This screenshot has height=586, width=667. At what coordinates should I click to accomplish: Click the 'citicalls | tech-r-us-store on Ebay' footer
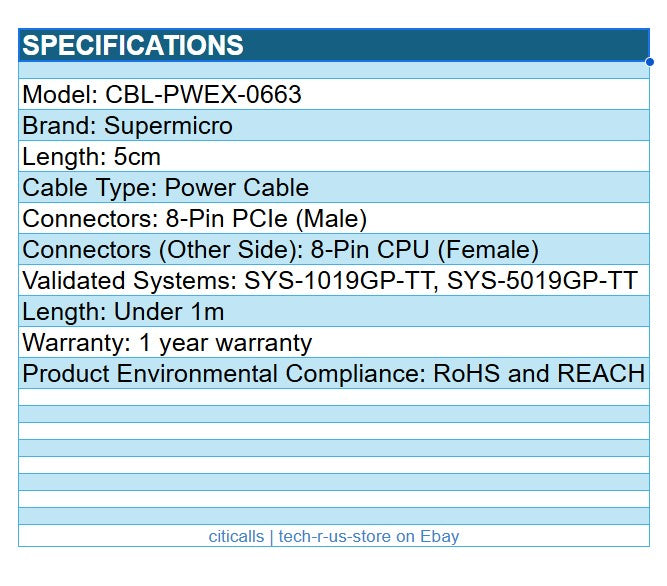[x=334, y=536]
